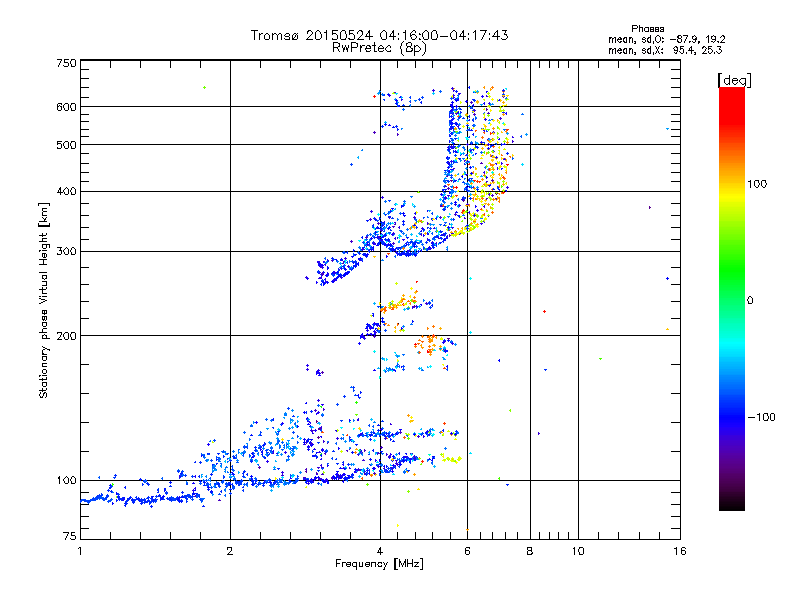The width and height of the screenshot is (800, 600).
Task: Click the 'mean, sd,O: -87.9, 19.2' text
Action: click(666, 39)
